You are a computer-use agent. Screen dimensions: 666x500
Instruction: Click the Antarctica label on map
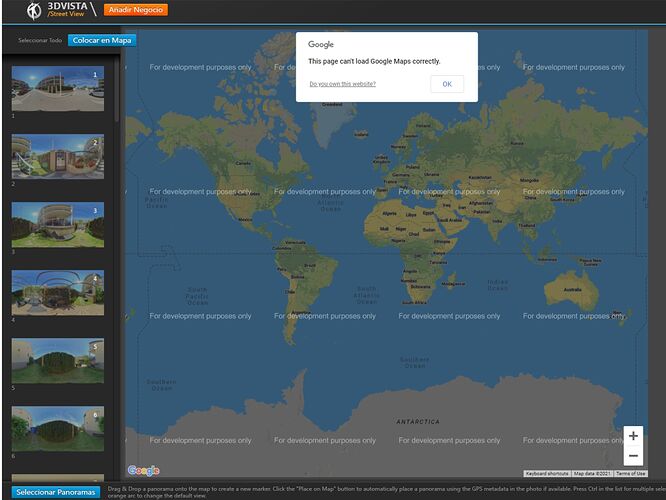[418, 421]
